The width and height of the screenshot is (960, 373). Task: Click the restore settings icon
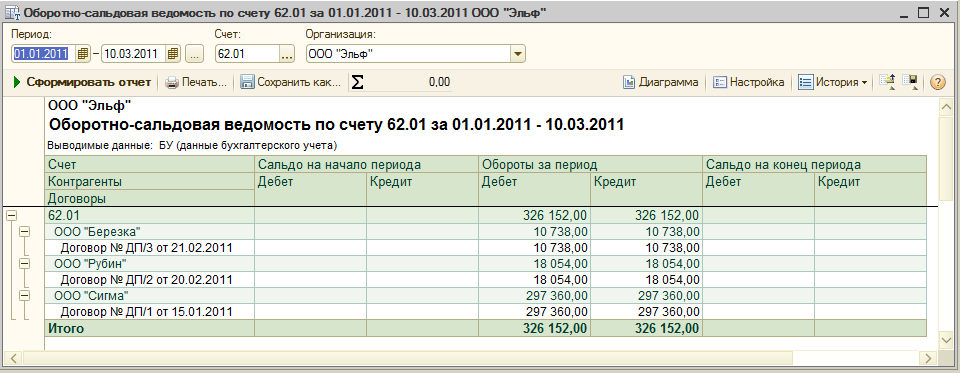pyautogui.click(x=887, y=82)
